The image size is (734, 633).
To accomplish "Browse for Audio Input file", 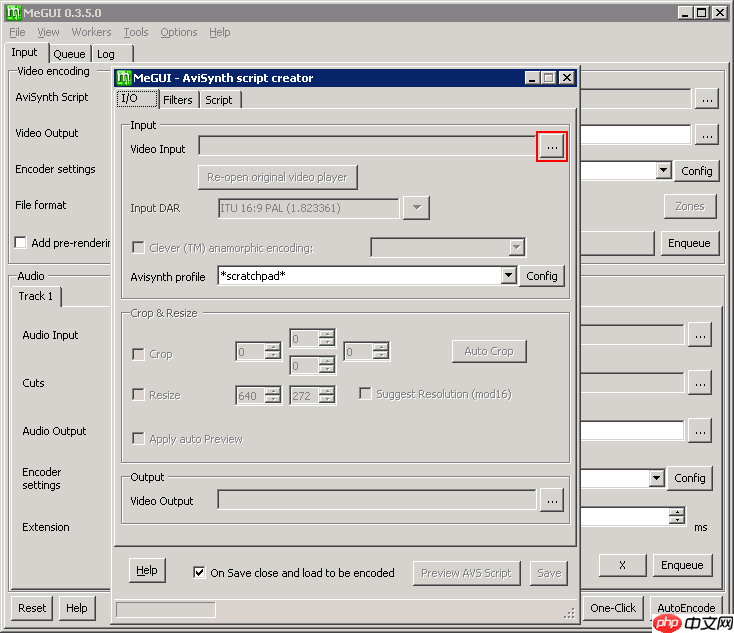I will (700, 336).
